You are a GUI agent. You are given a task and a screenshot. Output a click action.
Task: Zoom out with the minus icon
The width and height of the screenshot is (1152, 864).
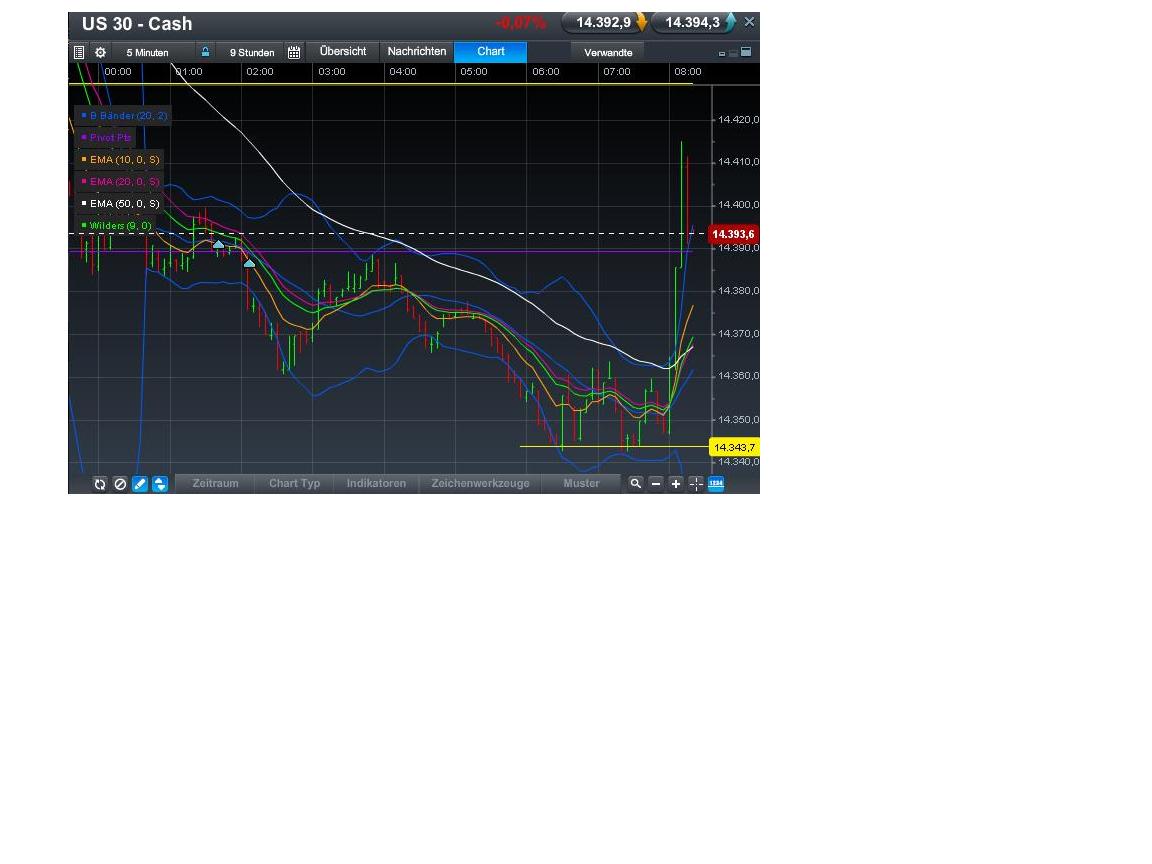point(656,483)
